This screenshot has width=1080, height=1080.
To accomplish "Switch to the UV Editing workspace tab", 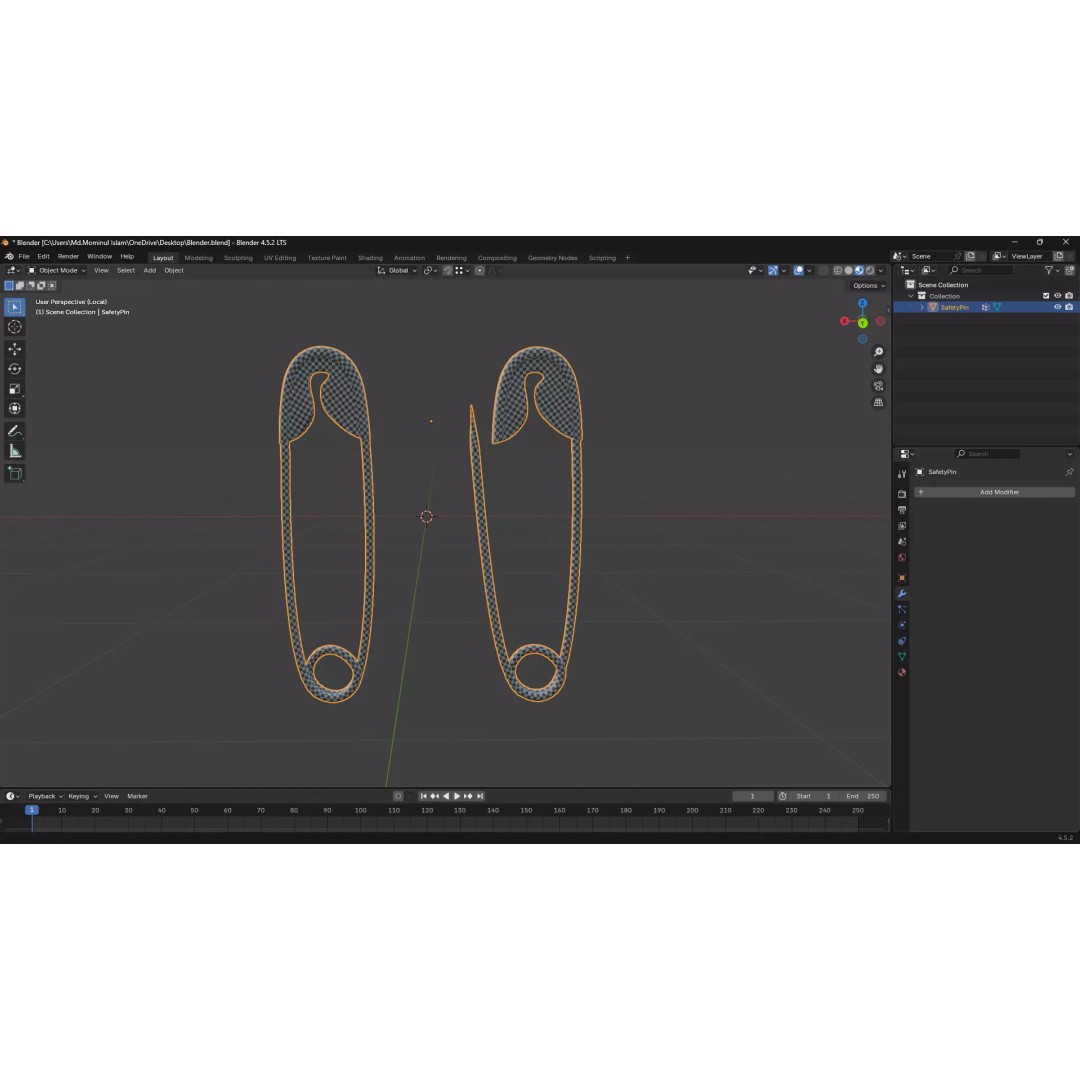I will tap(280, 258).
